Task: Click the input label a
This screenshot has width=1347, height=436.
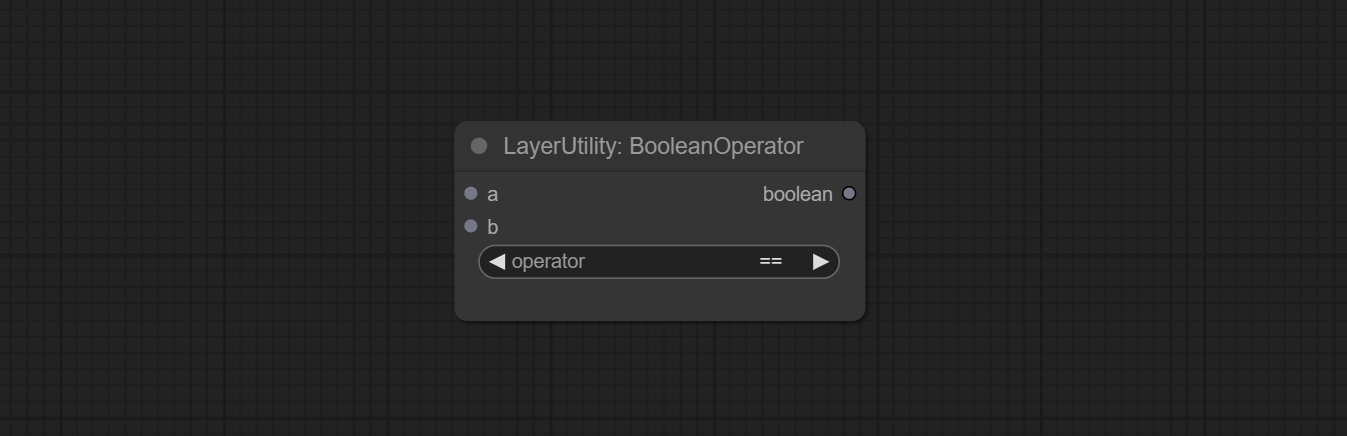Action: coord(492,195)
